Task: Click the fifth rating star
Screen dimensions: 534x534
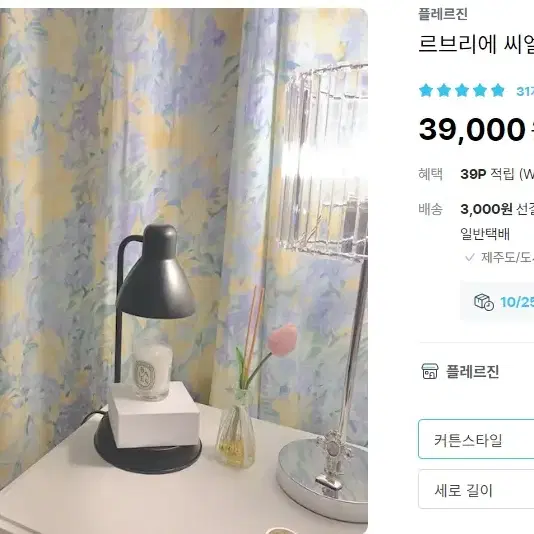Action: tap(498, 91)
